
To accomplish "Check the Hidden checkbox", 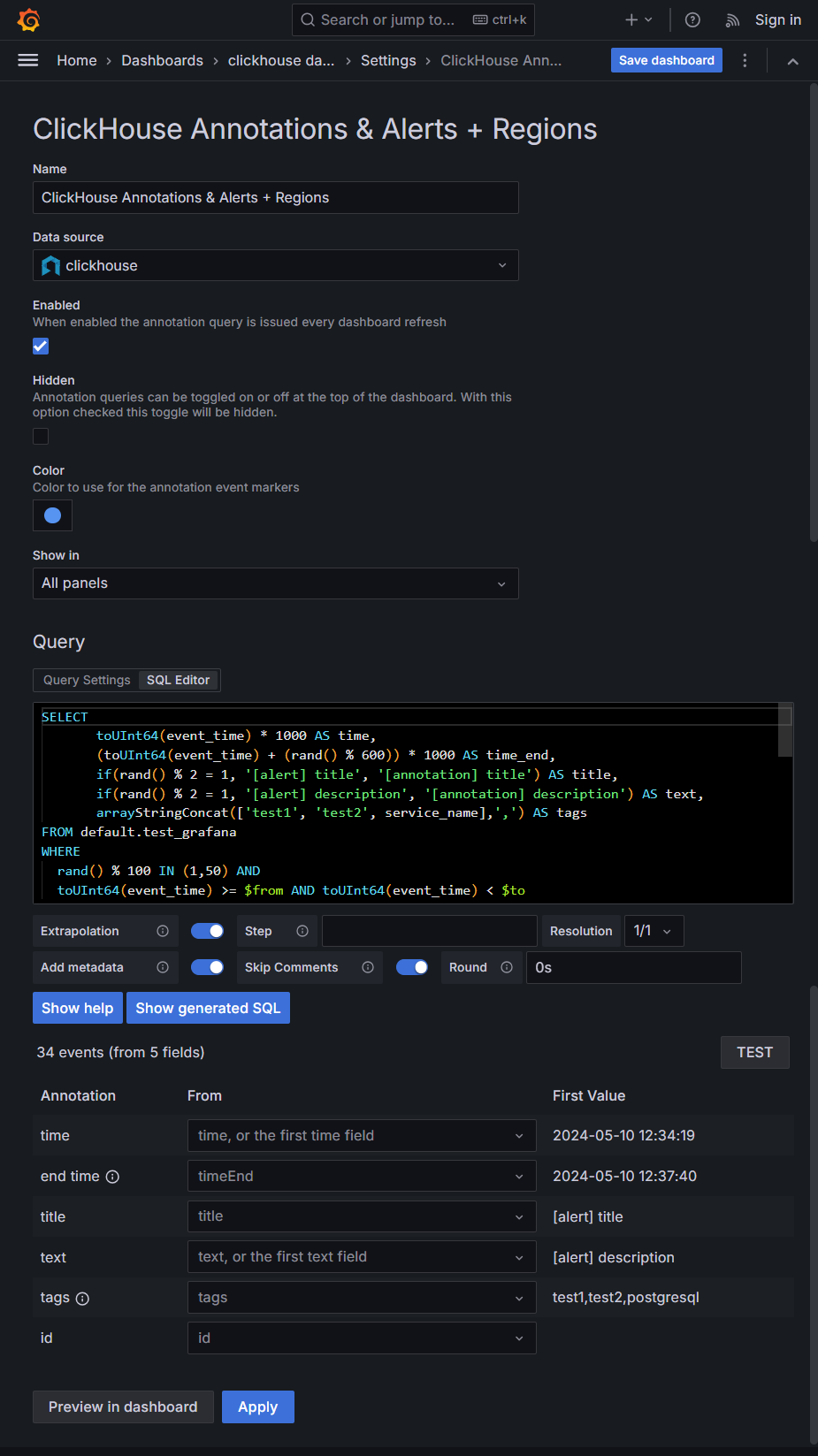I will [x=41, y=437].
